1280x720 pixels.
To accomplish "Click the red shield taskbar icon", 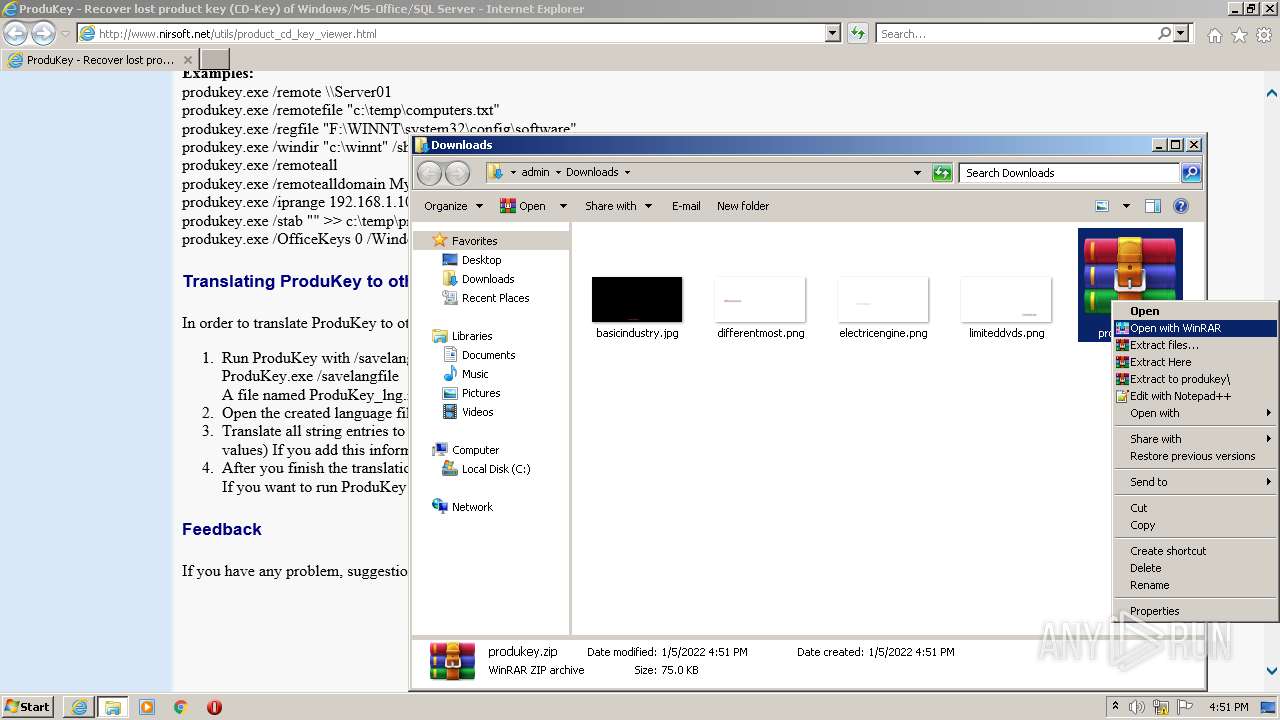I will 214,707.
